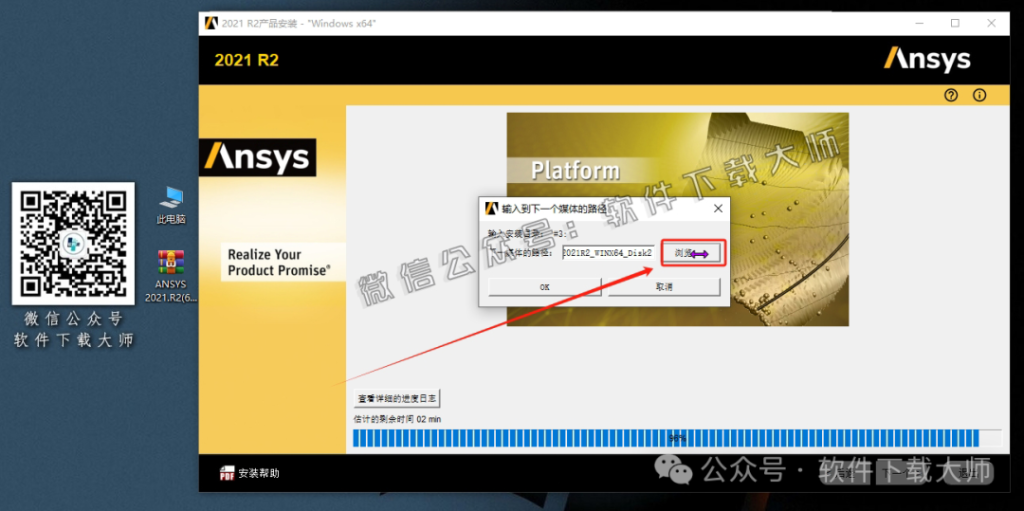The width and height of the screenshot is (1024, 511).
Task: Click 取消 in the media path dialog
Action: click(x=664, y=287)
